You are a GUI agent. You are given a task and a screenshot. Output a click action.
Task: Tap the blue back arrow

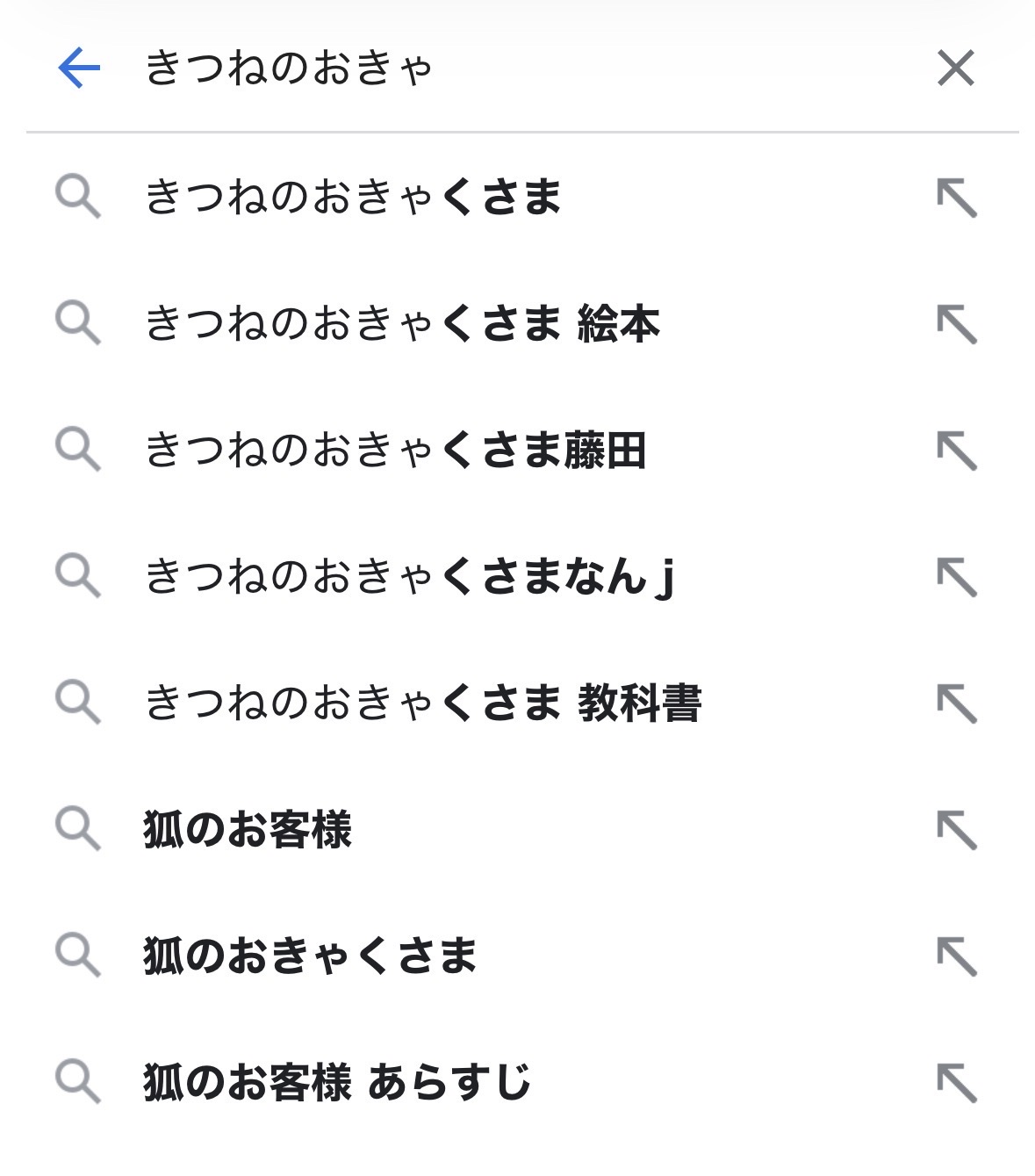79,68
